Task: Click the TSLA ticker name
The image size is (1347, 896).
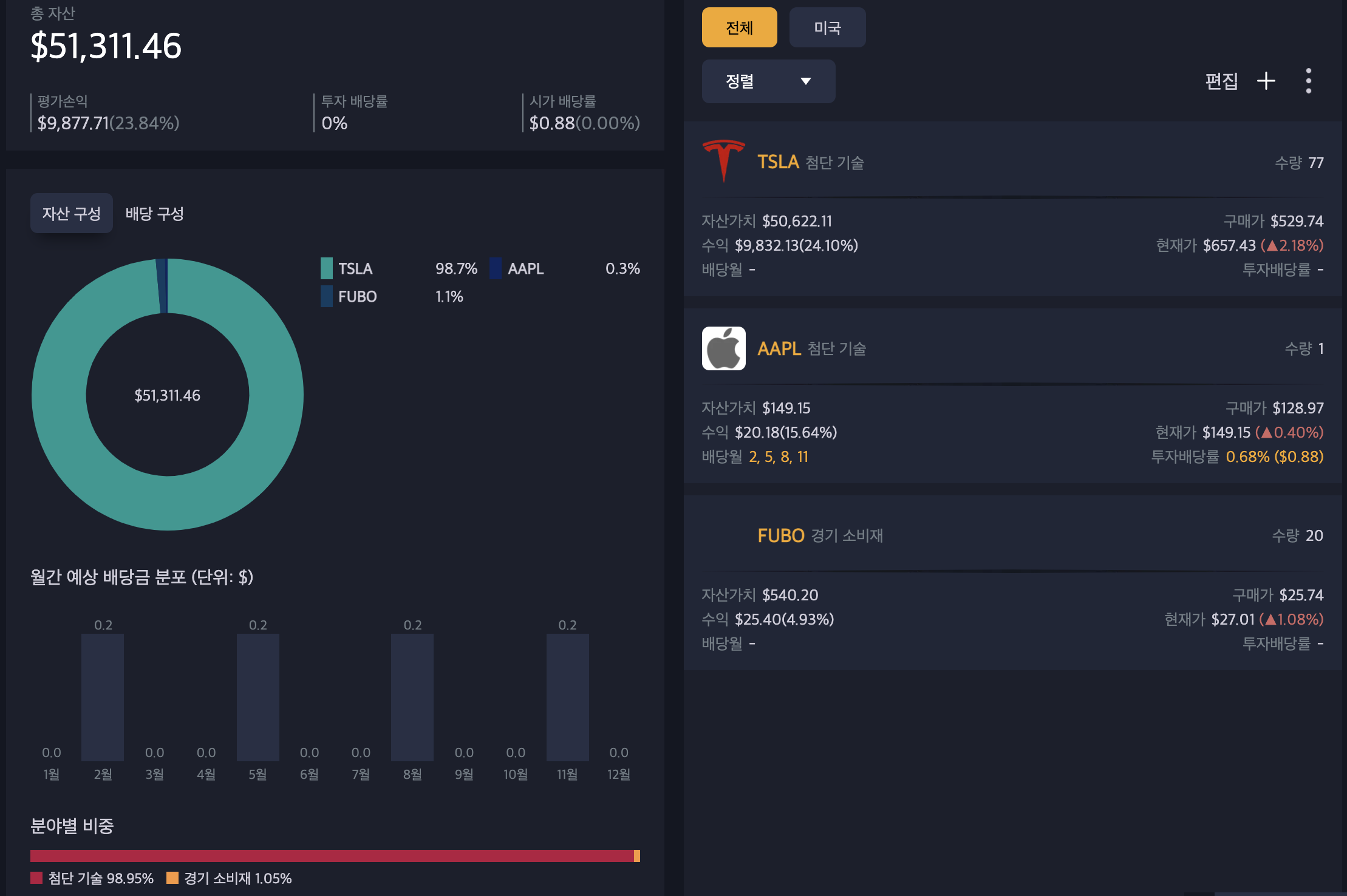Action: click(778, 162)
